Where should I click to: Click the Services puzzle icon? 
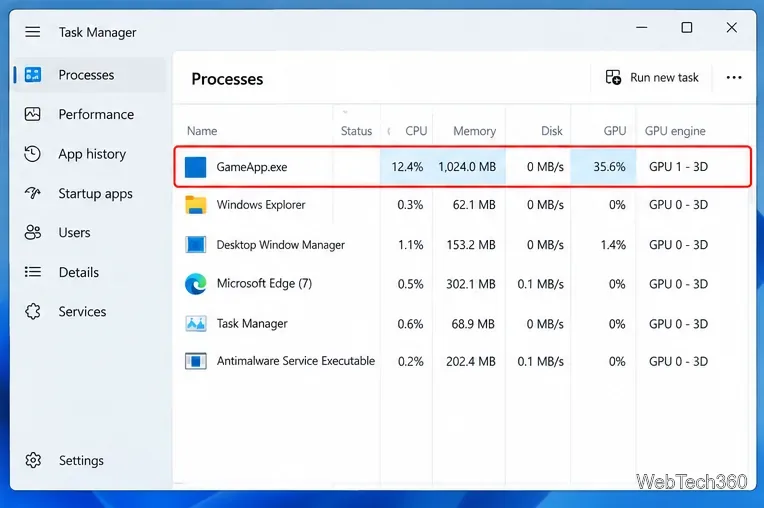pos(33,311)
